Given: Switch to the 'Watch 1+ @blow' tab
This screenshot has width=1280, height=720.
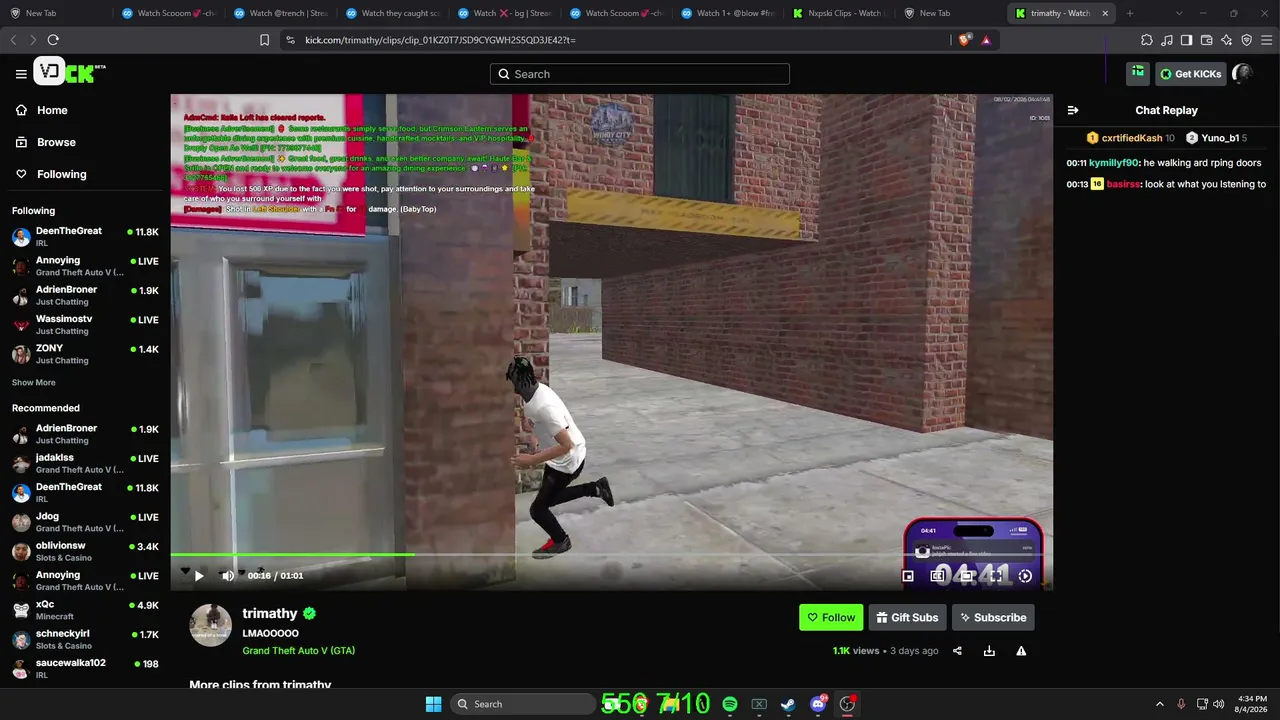Looking at the screenshot, I should [x=728, y=13].
